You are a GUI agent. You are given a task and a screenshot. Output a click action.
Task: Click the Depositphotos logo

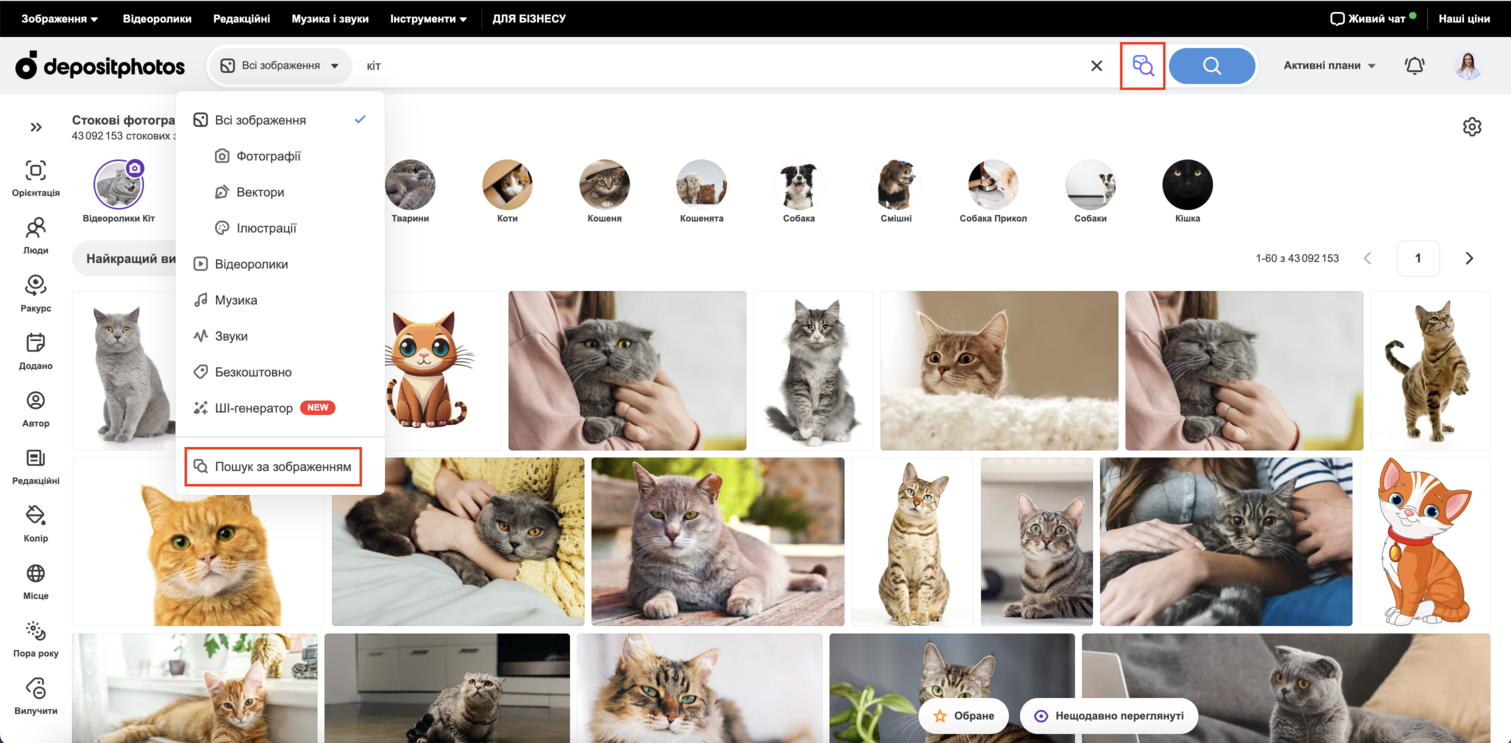(100, 66)
